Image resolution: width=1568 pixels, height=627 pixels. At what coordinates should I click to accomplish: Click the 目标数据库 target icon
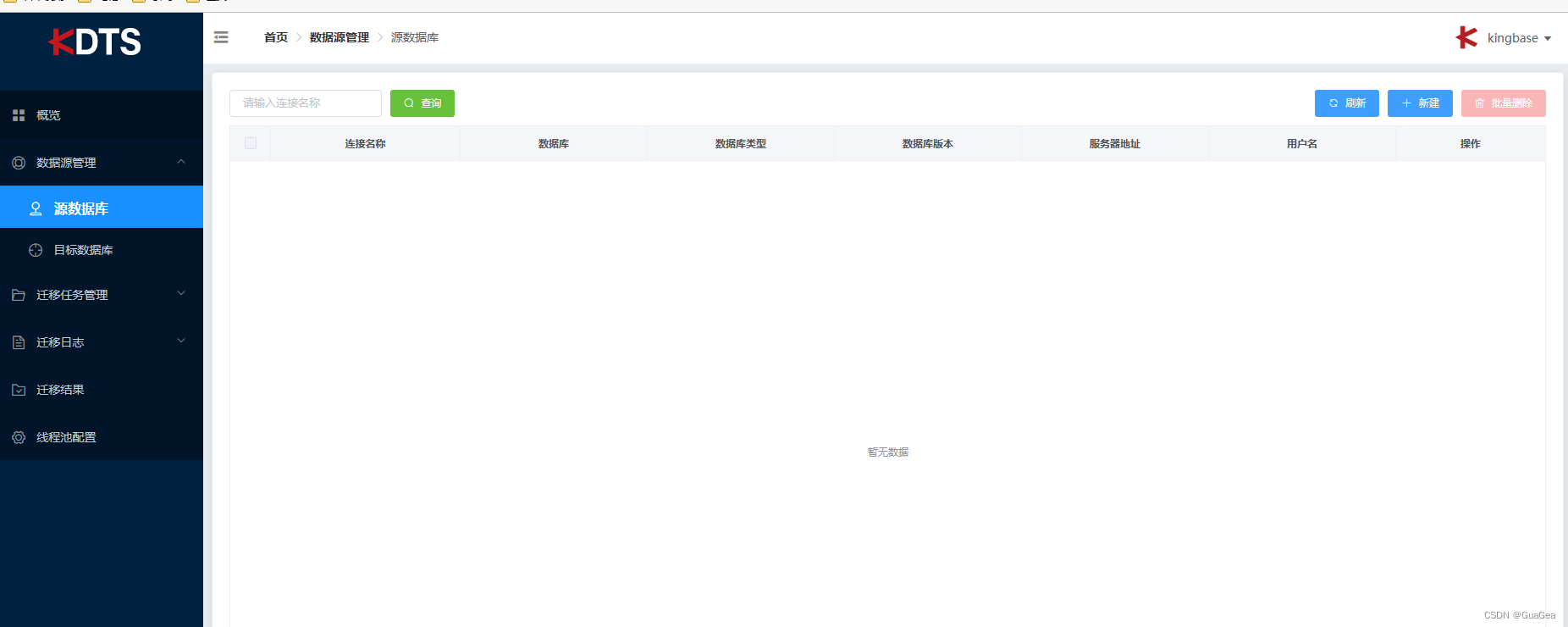tap(36, 250)
